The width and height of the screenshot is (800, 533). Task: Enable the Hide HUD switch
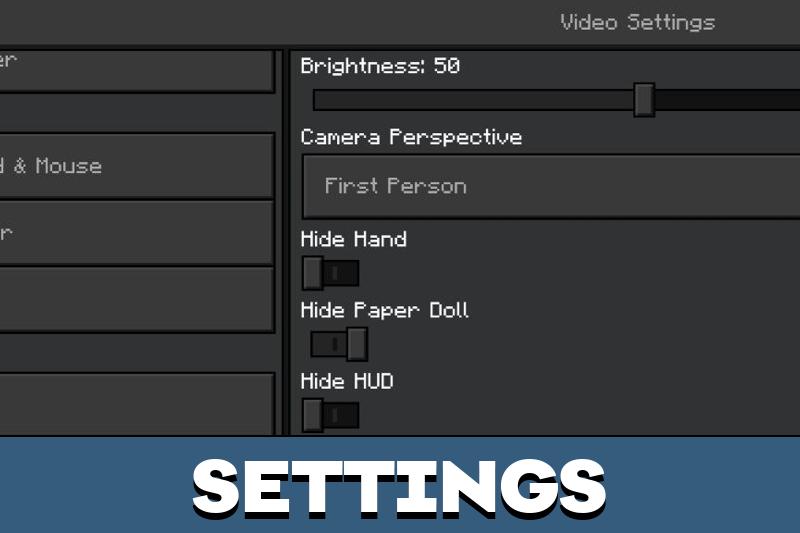point(331,415)
